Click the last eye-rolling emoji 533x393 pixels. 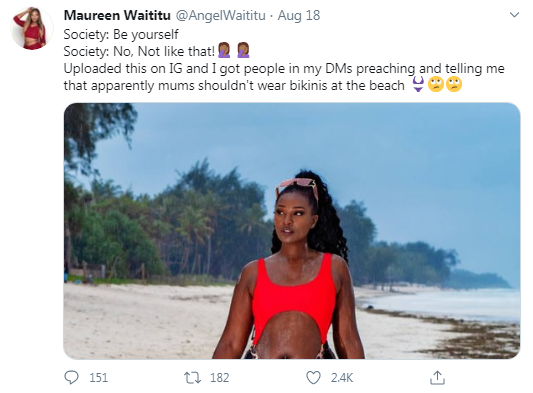[x=454, y=84]
